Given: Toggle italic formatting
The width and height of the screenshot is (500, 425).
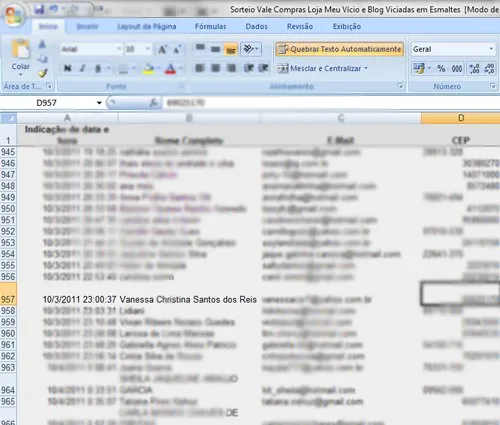Looking at the screenshot, I should point(83,68).
